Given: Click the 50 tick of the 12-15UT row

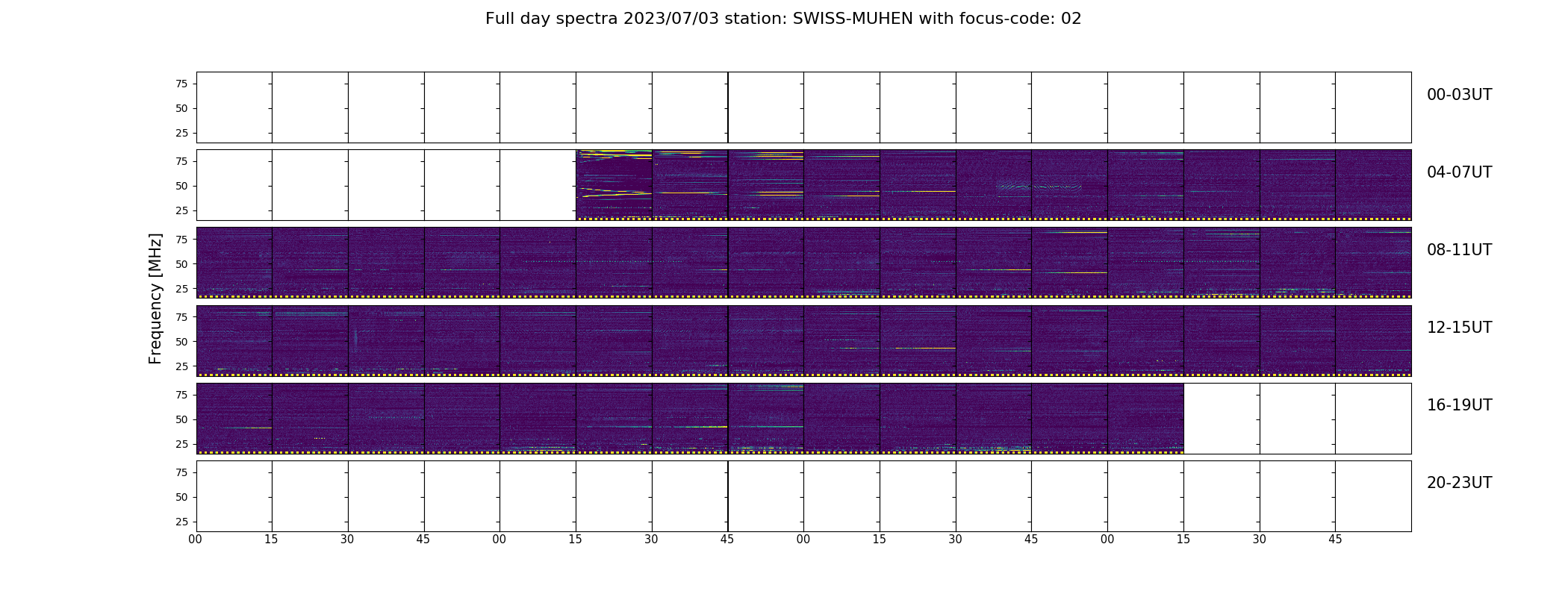Looking at the screenshot, I should click(x=181, y=341).
